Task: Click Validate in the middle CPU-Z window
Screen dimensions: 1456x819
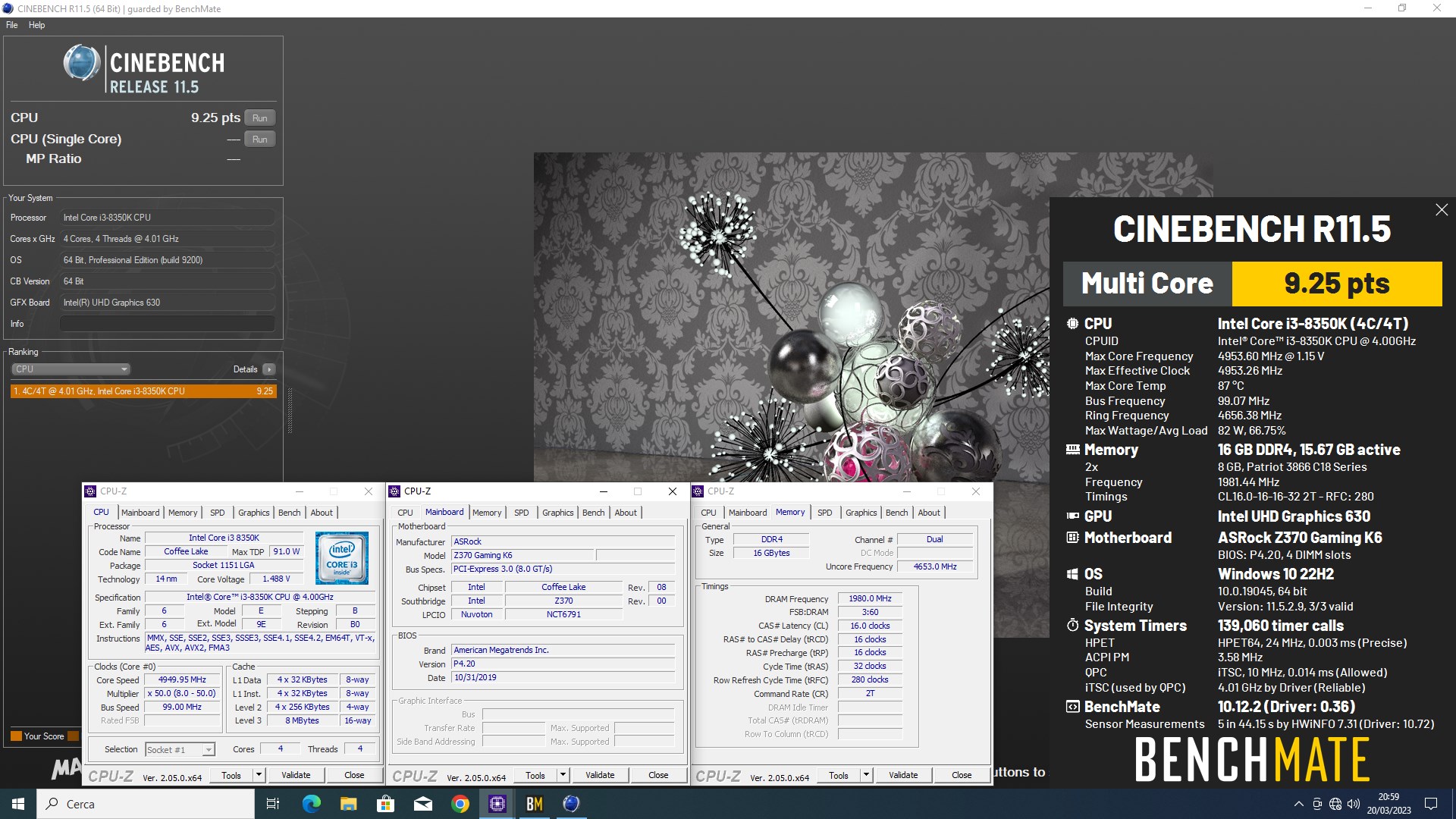Action: pos(600,775)
